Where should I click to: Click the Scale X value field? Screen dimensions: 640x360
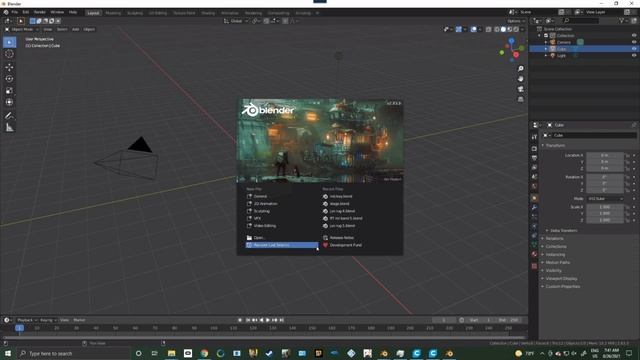click(x=605, y=207)
